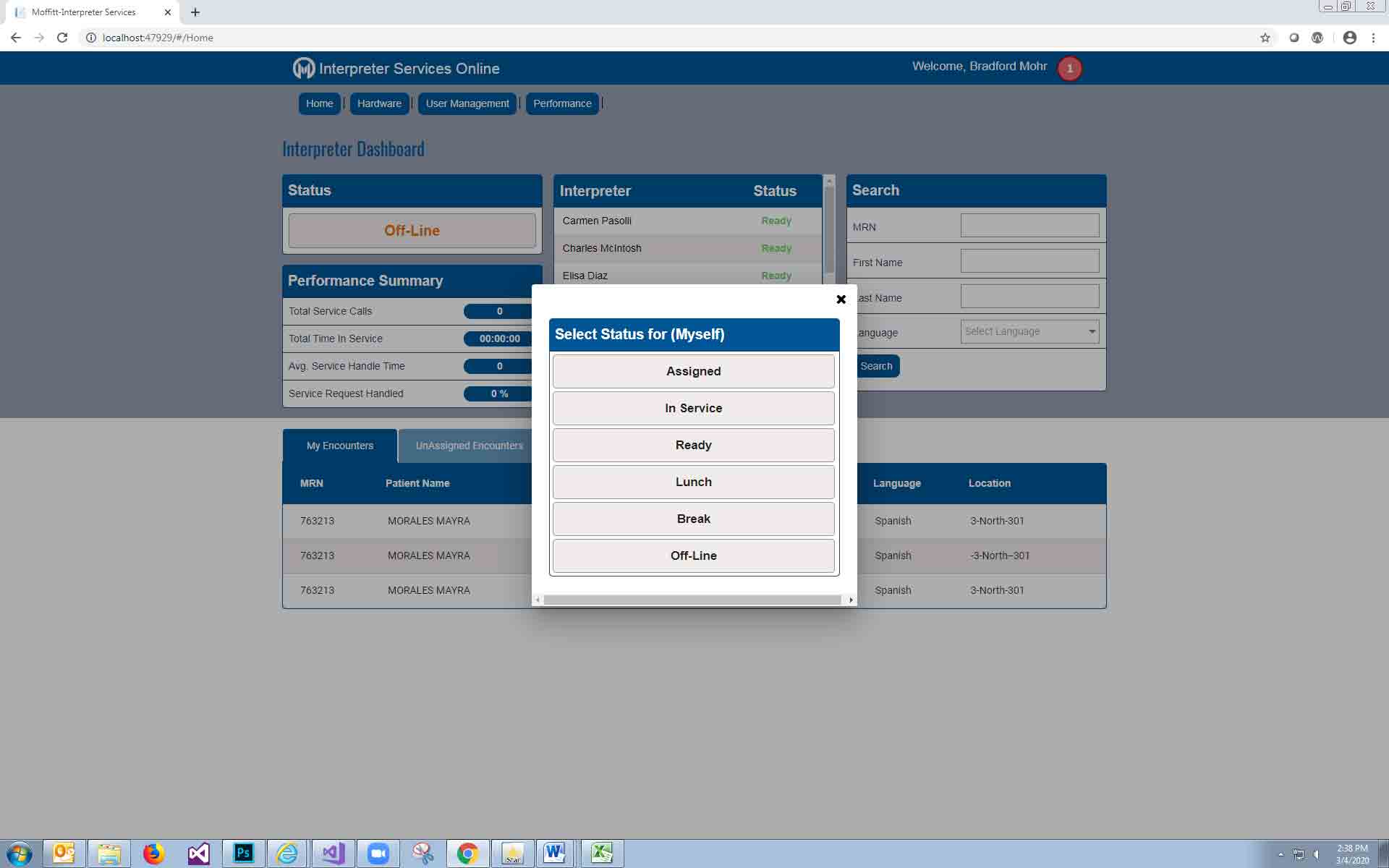Screen dimensions: 1389x868
Task: Open Chrome three-dot menu
Action: pos(1373,38)
